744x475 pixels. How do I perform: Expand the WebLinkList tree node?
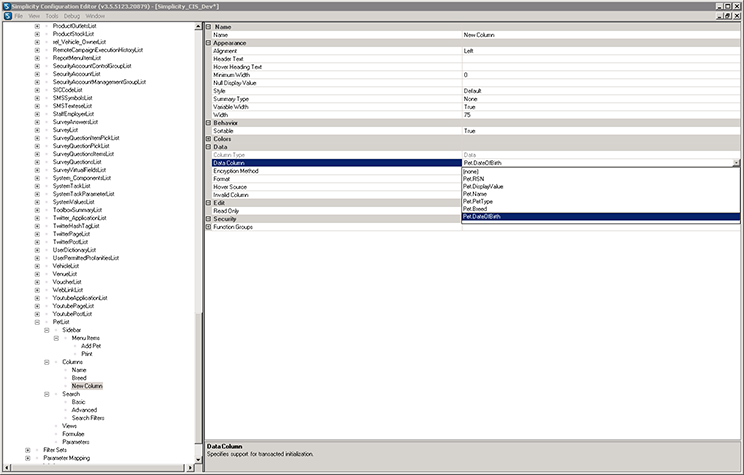pyautogui.click(x=37, y=290)
